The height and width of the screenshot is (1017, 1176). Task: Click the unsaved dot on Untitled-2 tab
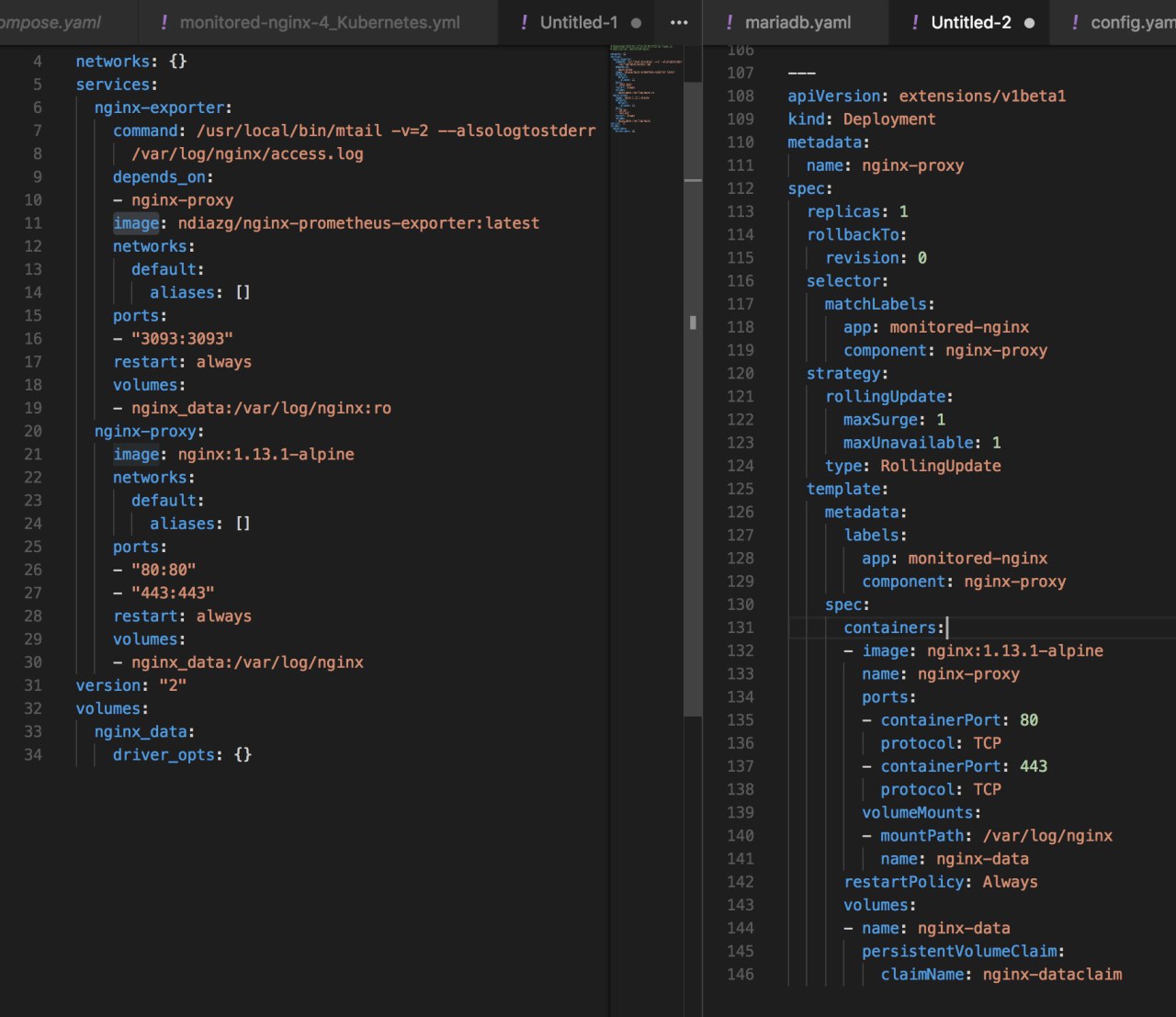(x=1029, y=23)
